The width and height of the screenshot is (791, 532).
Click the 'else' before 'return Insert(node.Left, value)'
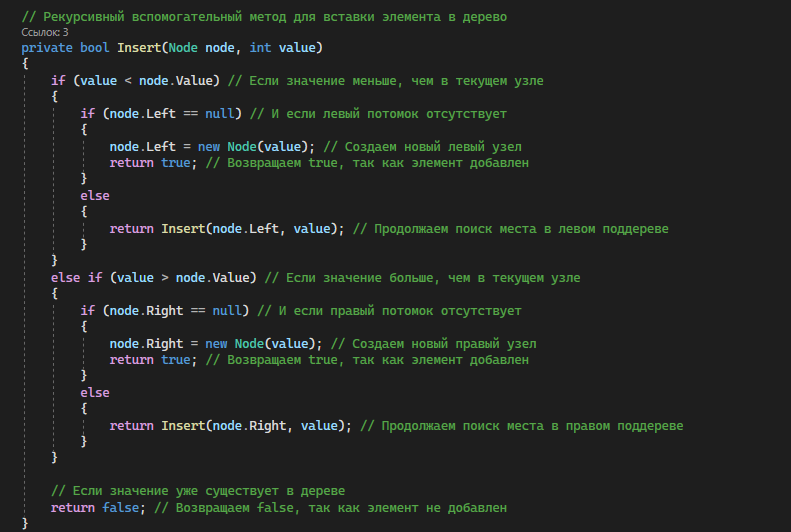95,196
